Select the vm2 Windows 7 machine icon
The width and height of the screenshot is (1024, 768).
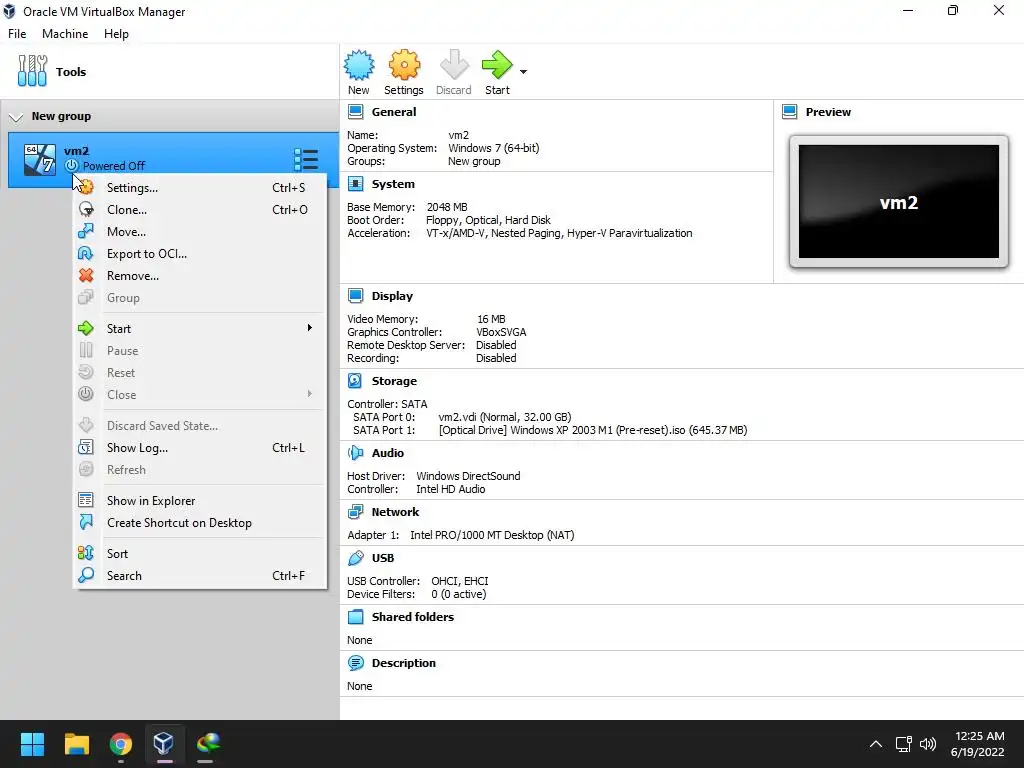point(39,160)
